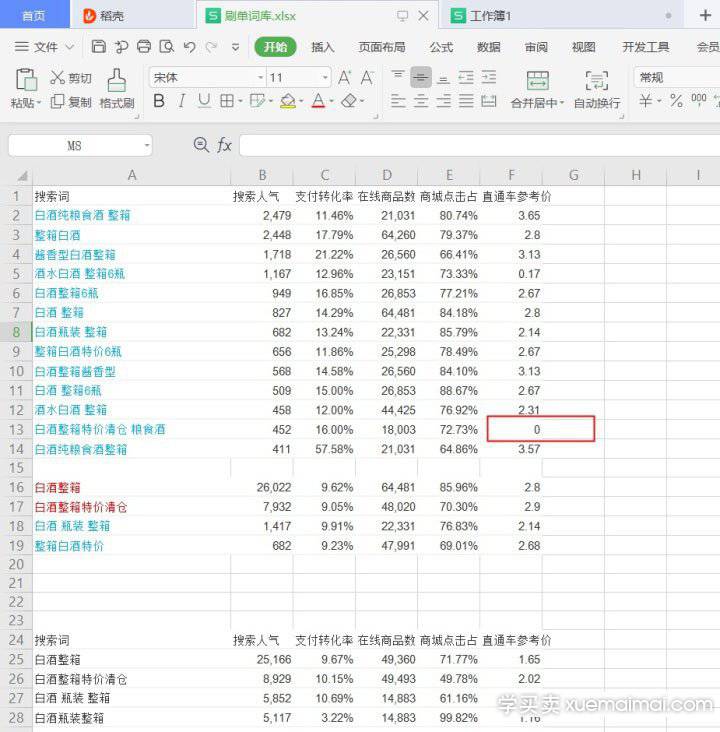The image size is (720, 732).
Task: Toggle the Middle Align button
Action: (421, 77)
